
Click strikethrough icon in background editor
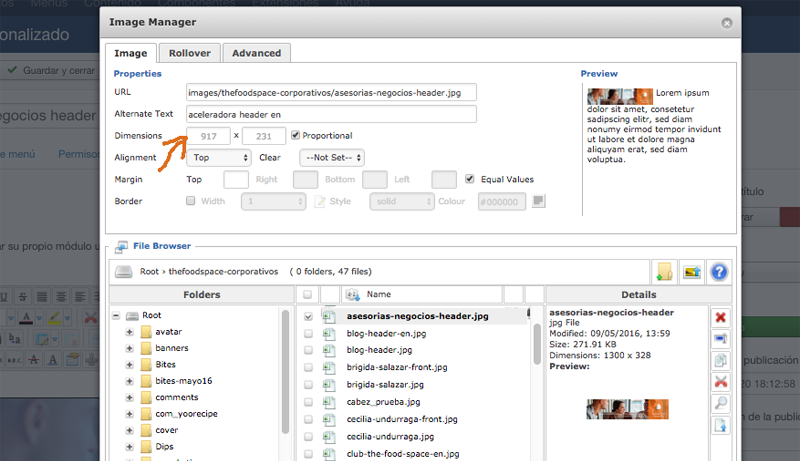(x=22, y=296)
